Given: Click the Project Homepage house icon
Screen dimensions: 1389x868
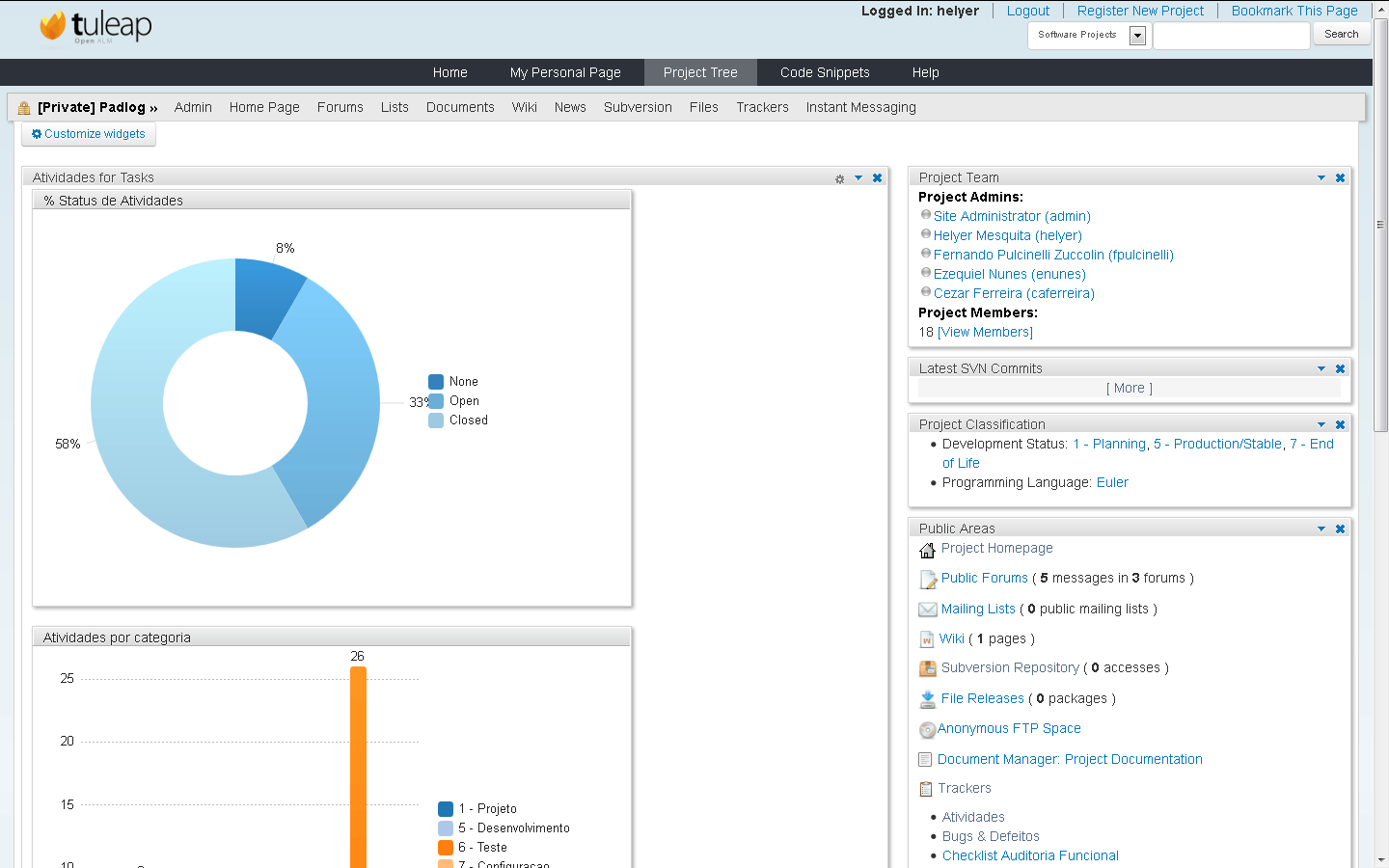Looking at the screenshot, I should 927,550.
